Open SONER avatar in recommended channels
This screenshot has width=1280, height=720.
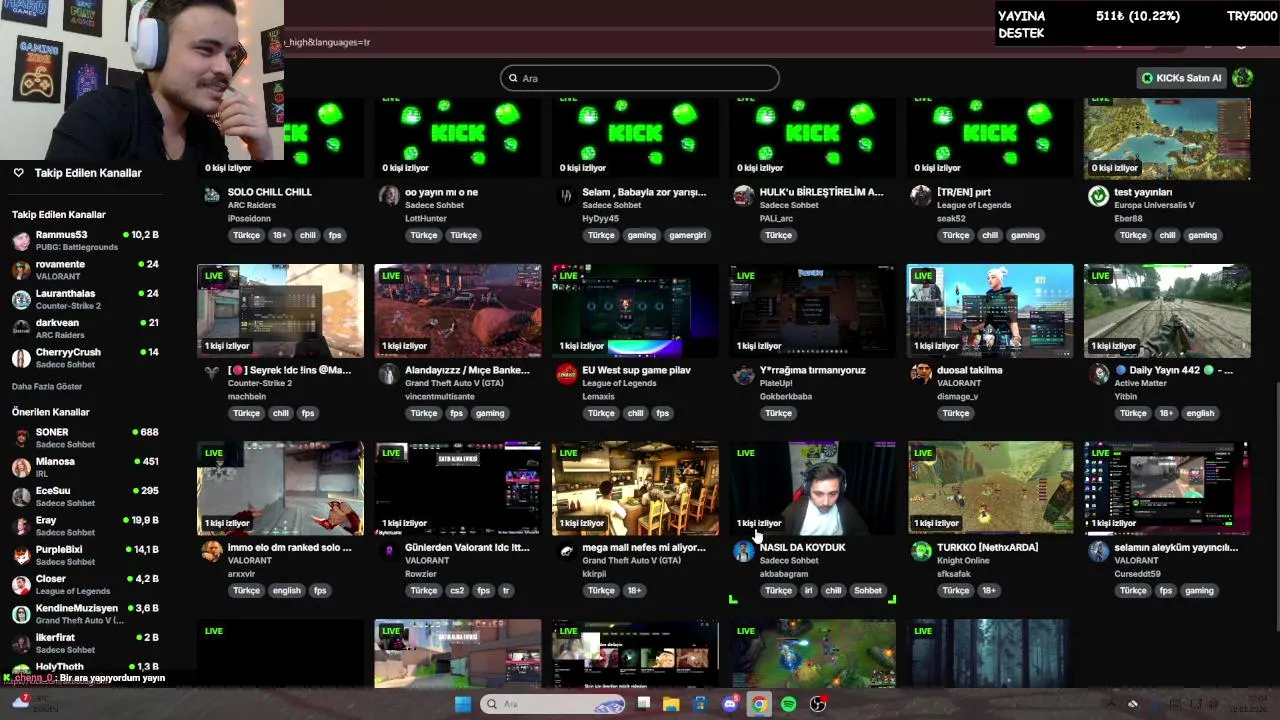coord(21,438)
